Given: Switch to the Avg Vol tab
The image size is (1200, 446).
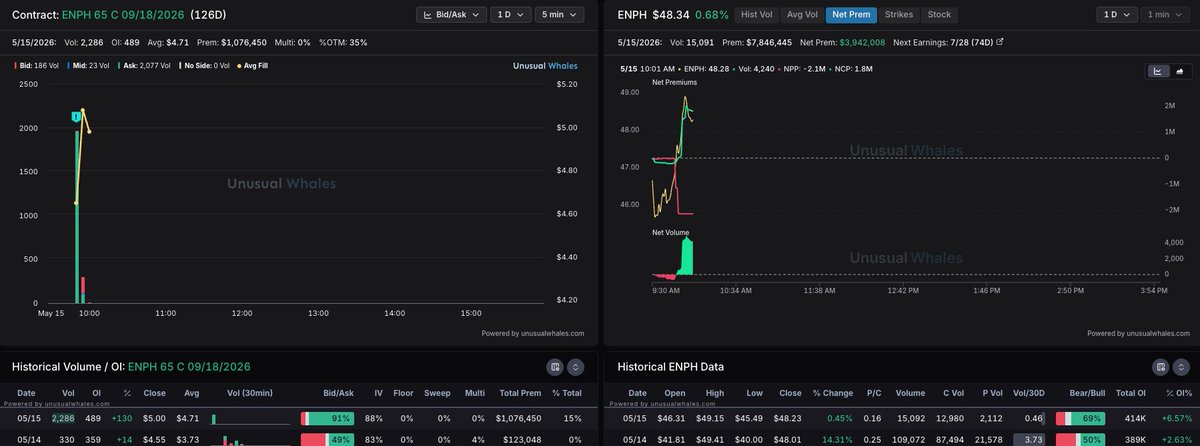Looking at the screenshot, I should point(802,15).
